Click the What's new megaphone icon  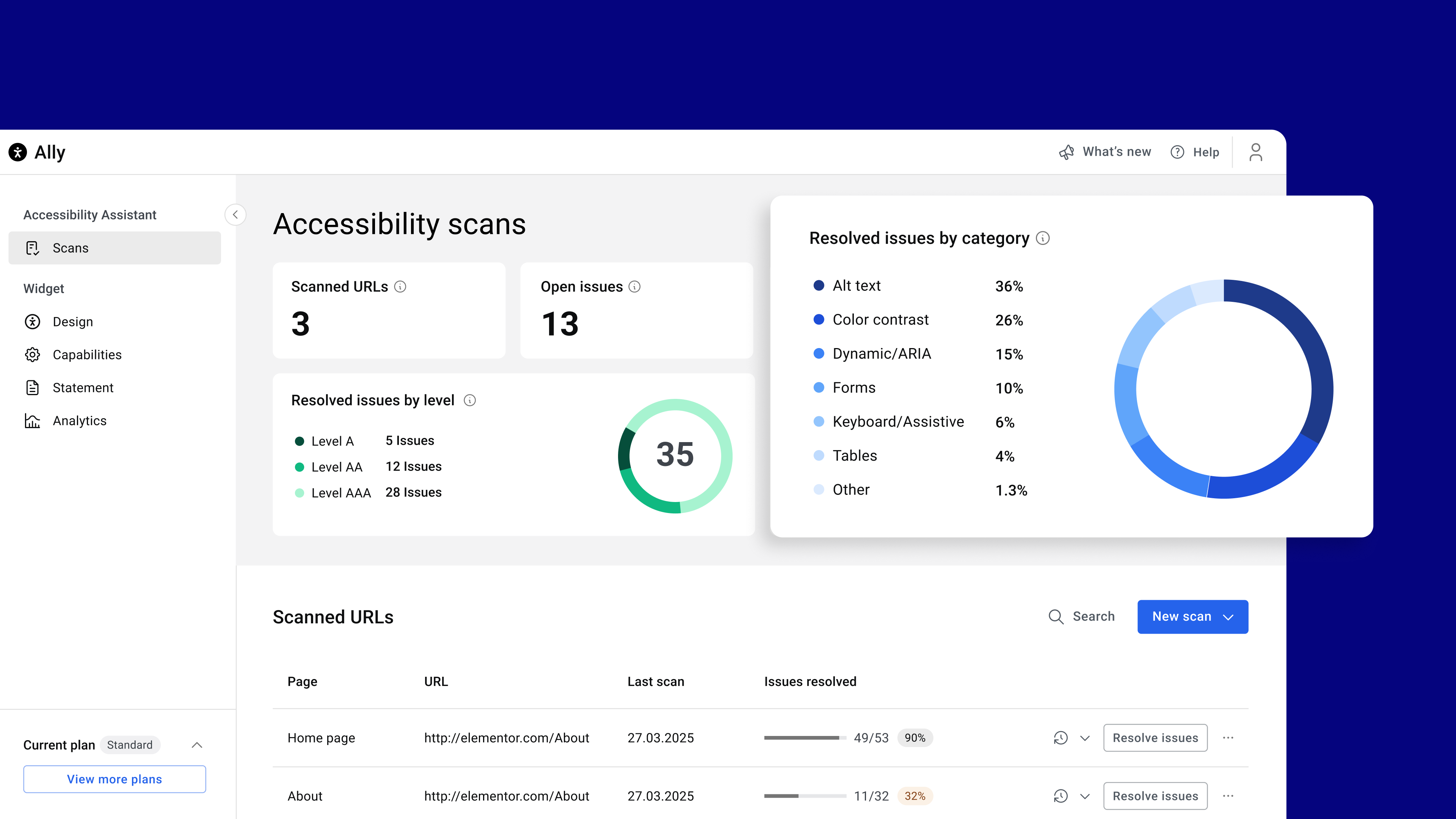1066,152
